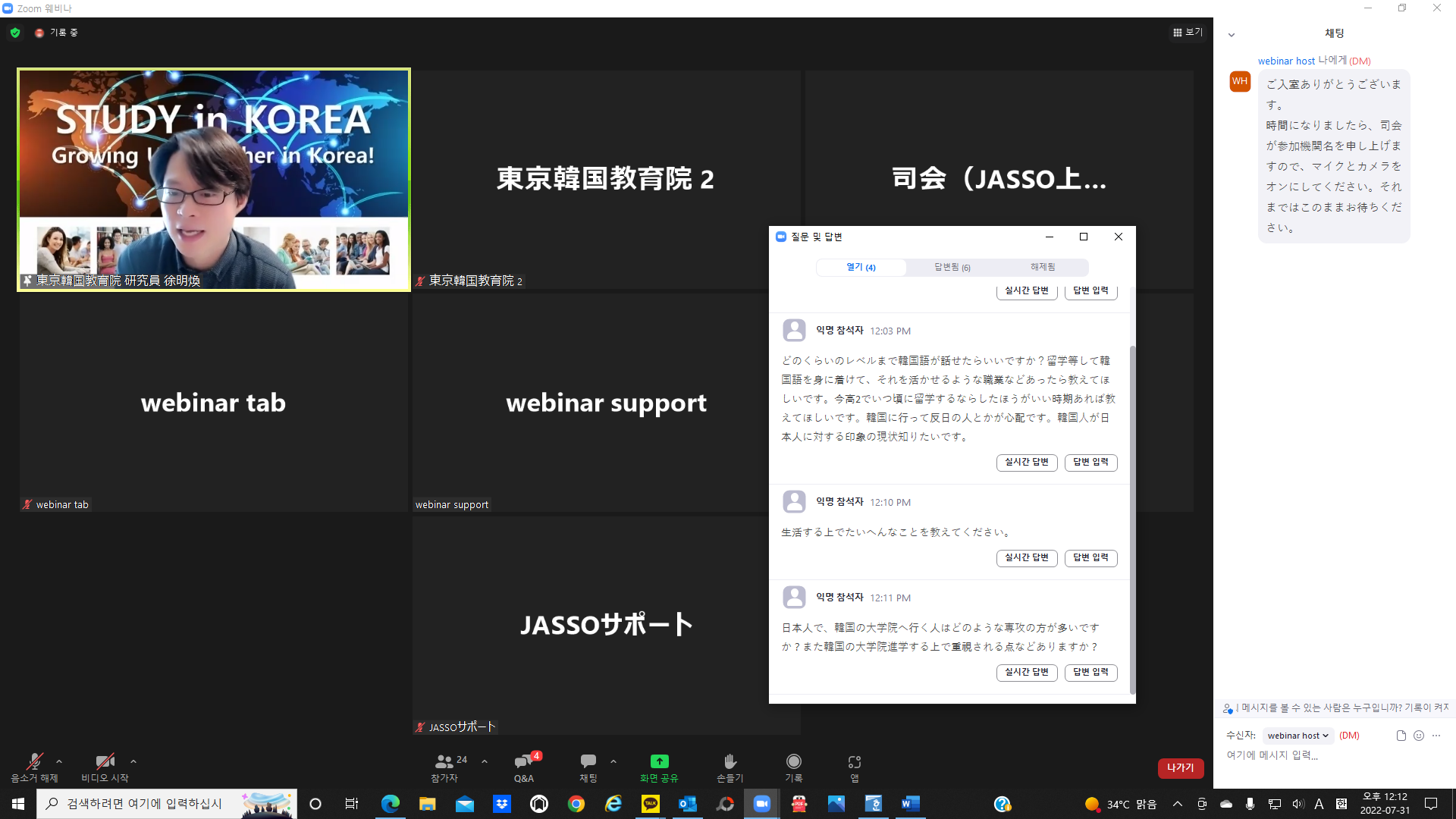Unmute microphone in Zoom toolbar

[x=34, y=767]
